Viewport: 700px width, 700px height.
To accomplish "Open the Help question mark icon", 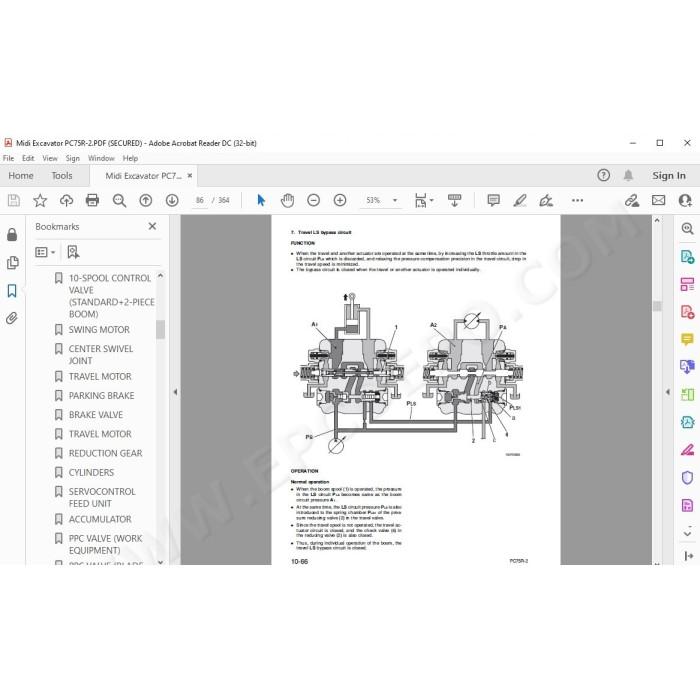I will tap(604, 175).
